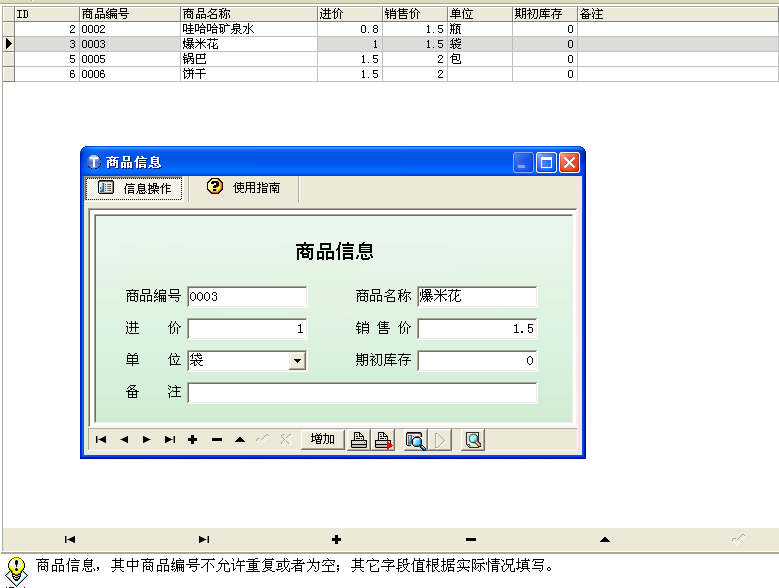Open the print preview magnifier icon

tap(415, 440)
